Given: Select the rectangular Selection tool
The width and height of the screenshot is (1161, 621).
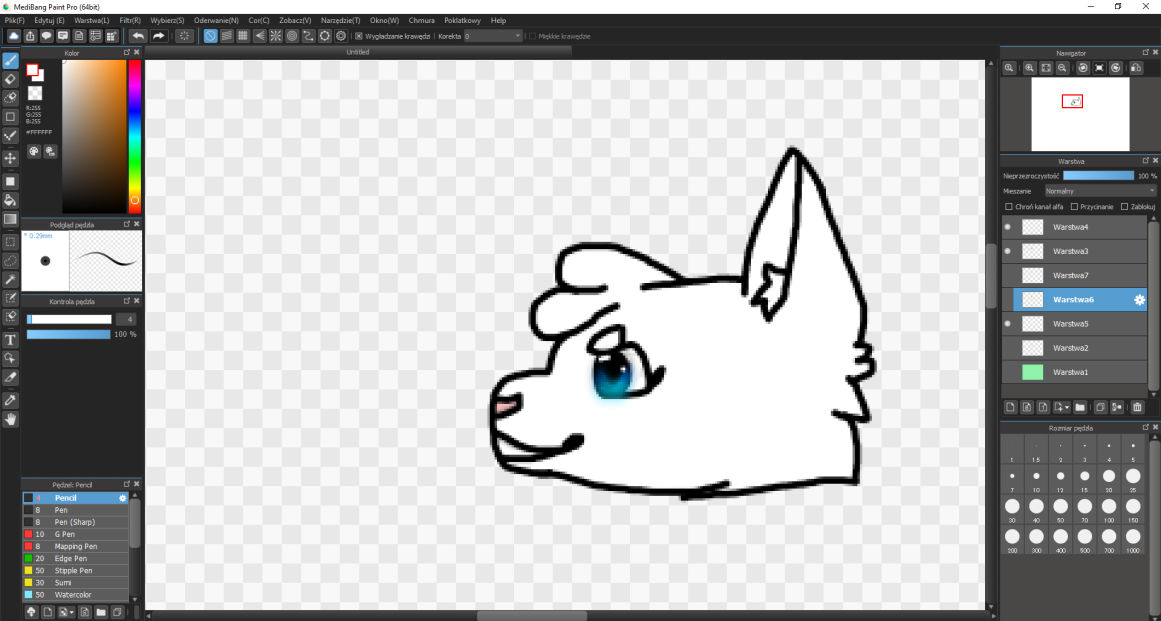Looking at the screenshot, I should 10,241.
